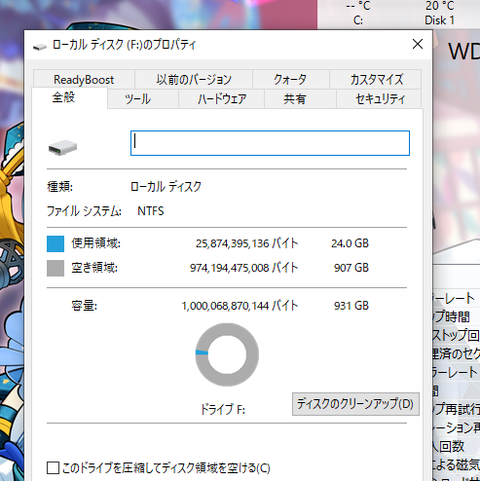Click the ファイル システム: label
The width and height of the screenshot is (480, 481).
[x=84, y=211]
